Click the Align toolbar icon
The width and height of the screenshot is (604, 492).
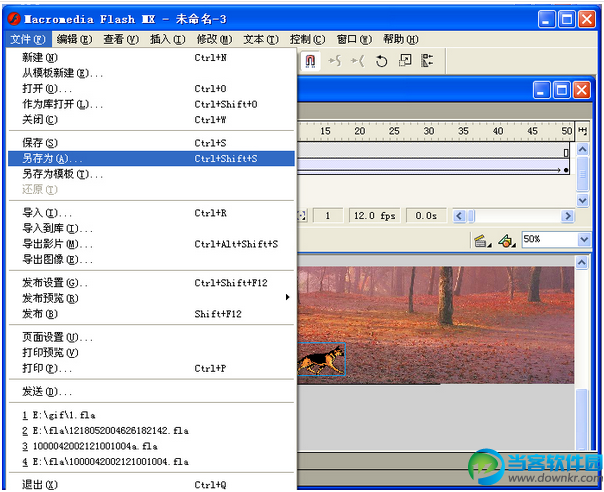(427, 60)
